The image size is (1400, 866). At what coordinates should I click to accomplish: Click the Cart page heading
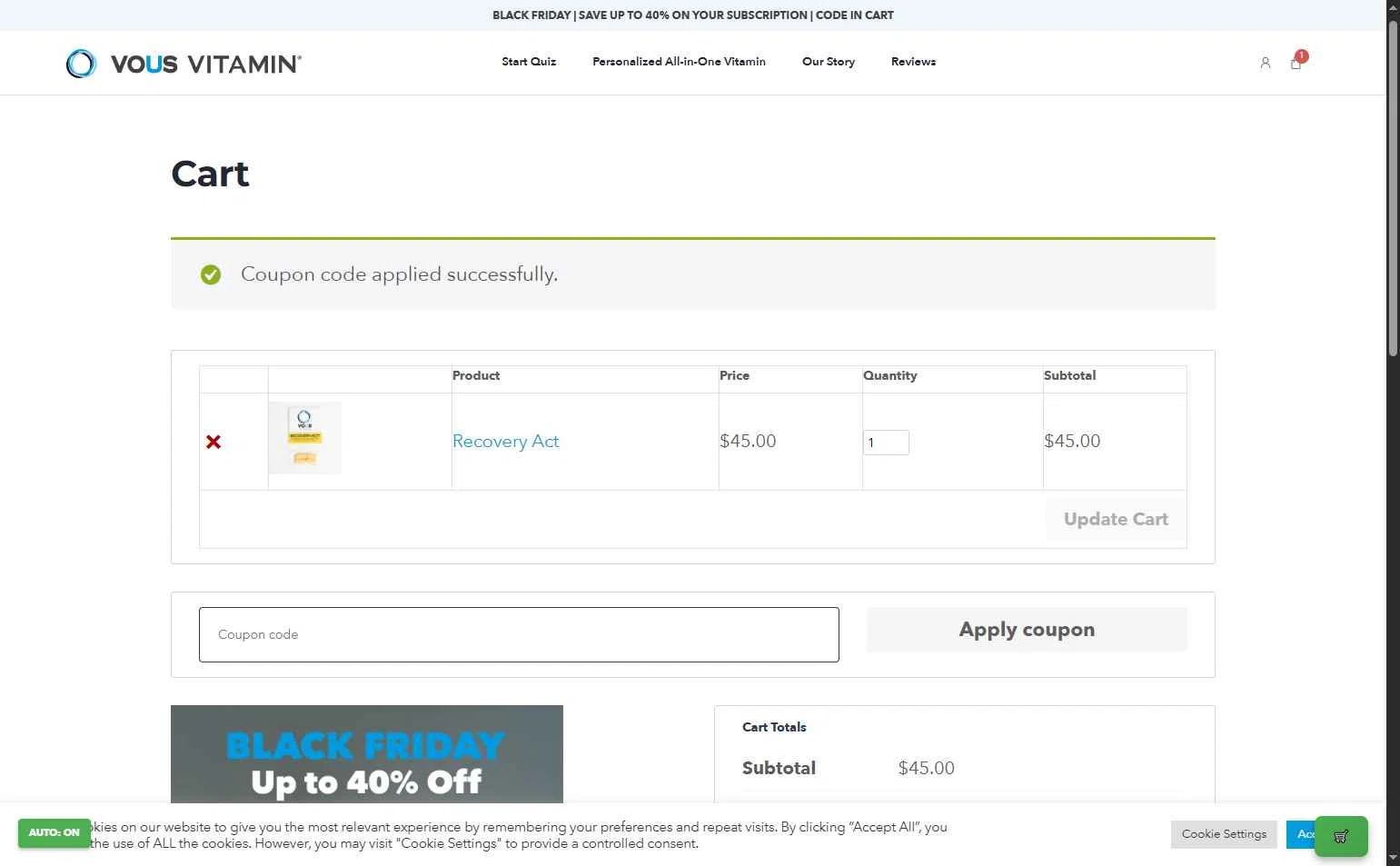(x=210, y=174)
